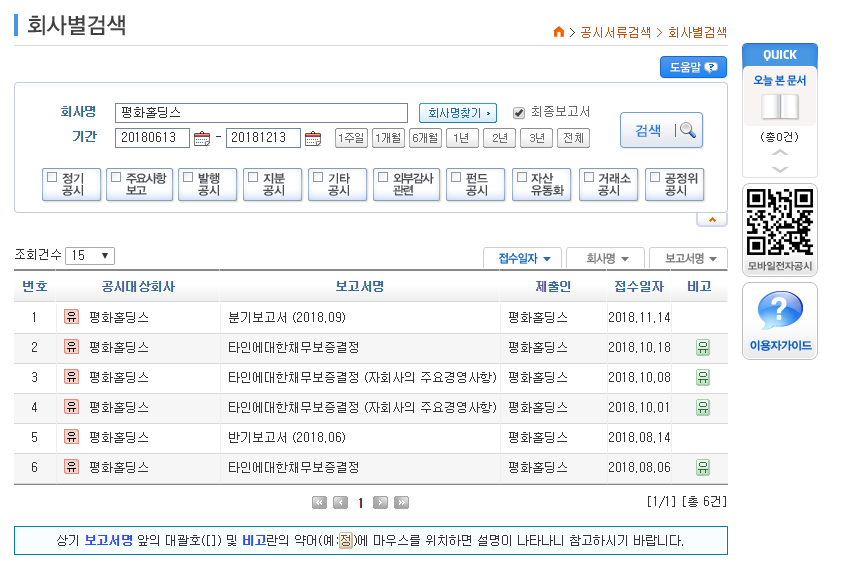Check the 공정위공시 filter
This screenshot has height=580, width=853.
[655, 177]
